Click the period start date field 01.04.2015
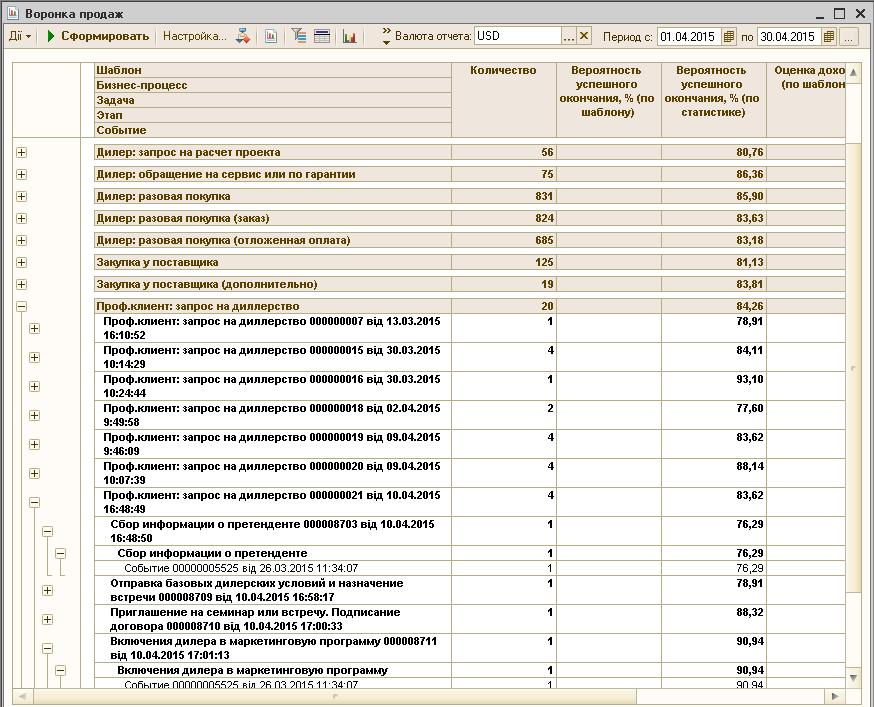Screen dimensions: 874x707 pyautogui.click(x=689, y=37)
